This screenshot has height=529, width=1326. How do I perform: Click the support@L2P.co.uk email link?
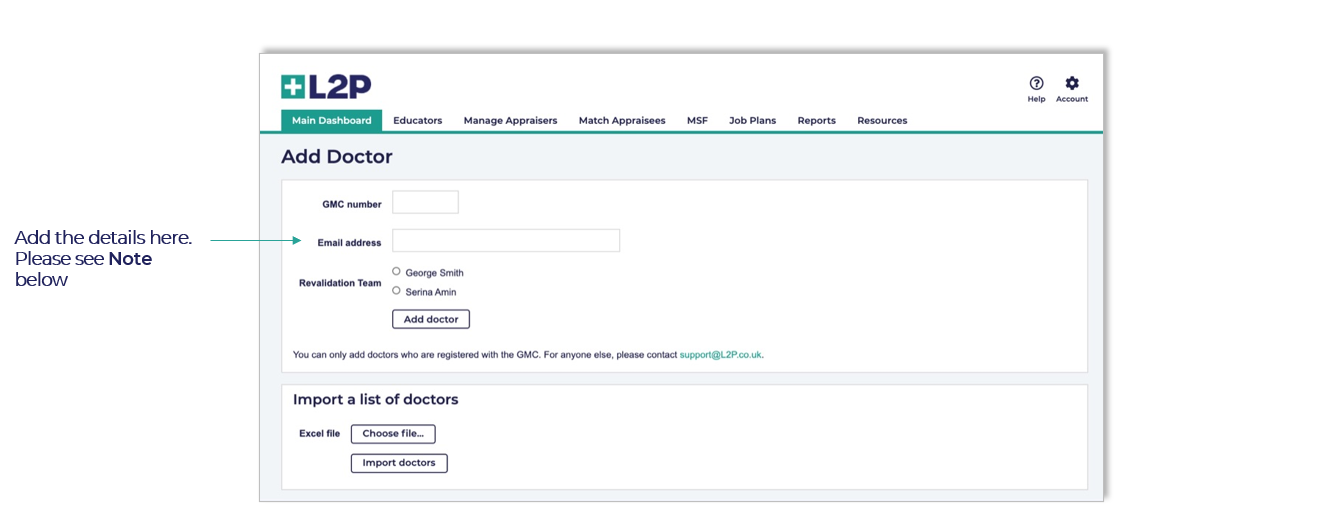(x=720, y=355)
